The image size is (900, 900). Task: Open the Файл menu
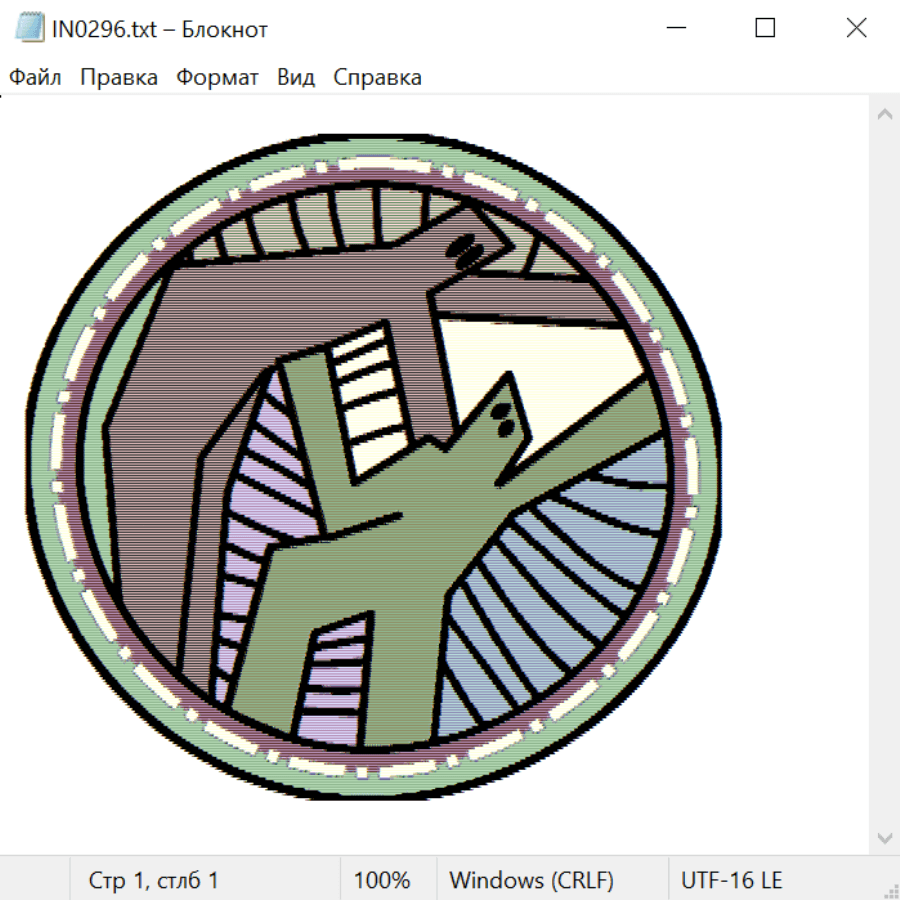click(36, 78)
